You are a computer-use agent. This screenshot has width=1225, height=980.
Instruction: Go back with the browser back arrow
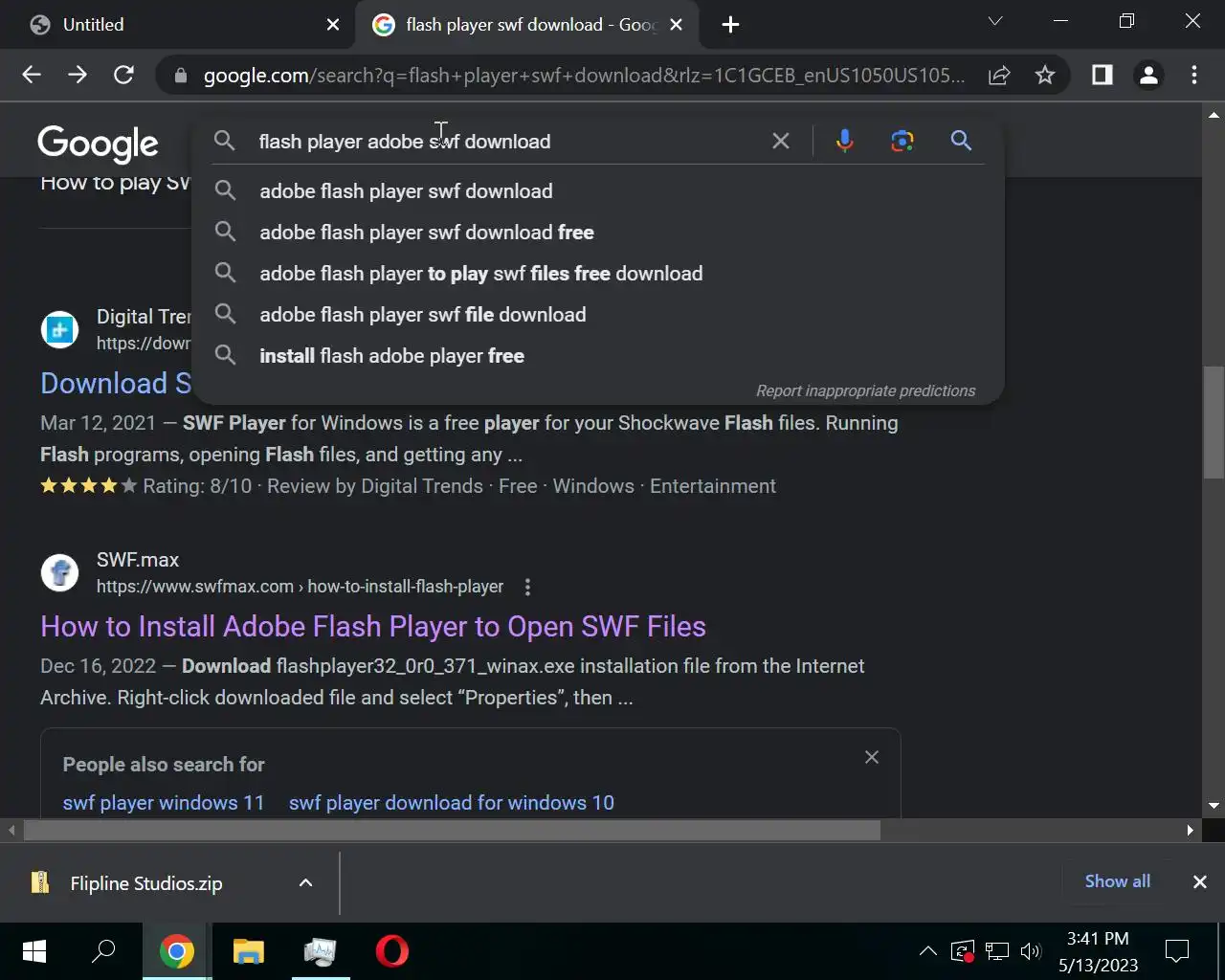pos(32,75)
